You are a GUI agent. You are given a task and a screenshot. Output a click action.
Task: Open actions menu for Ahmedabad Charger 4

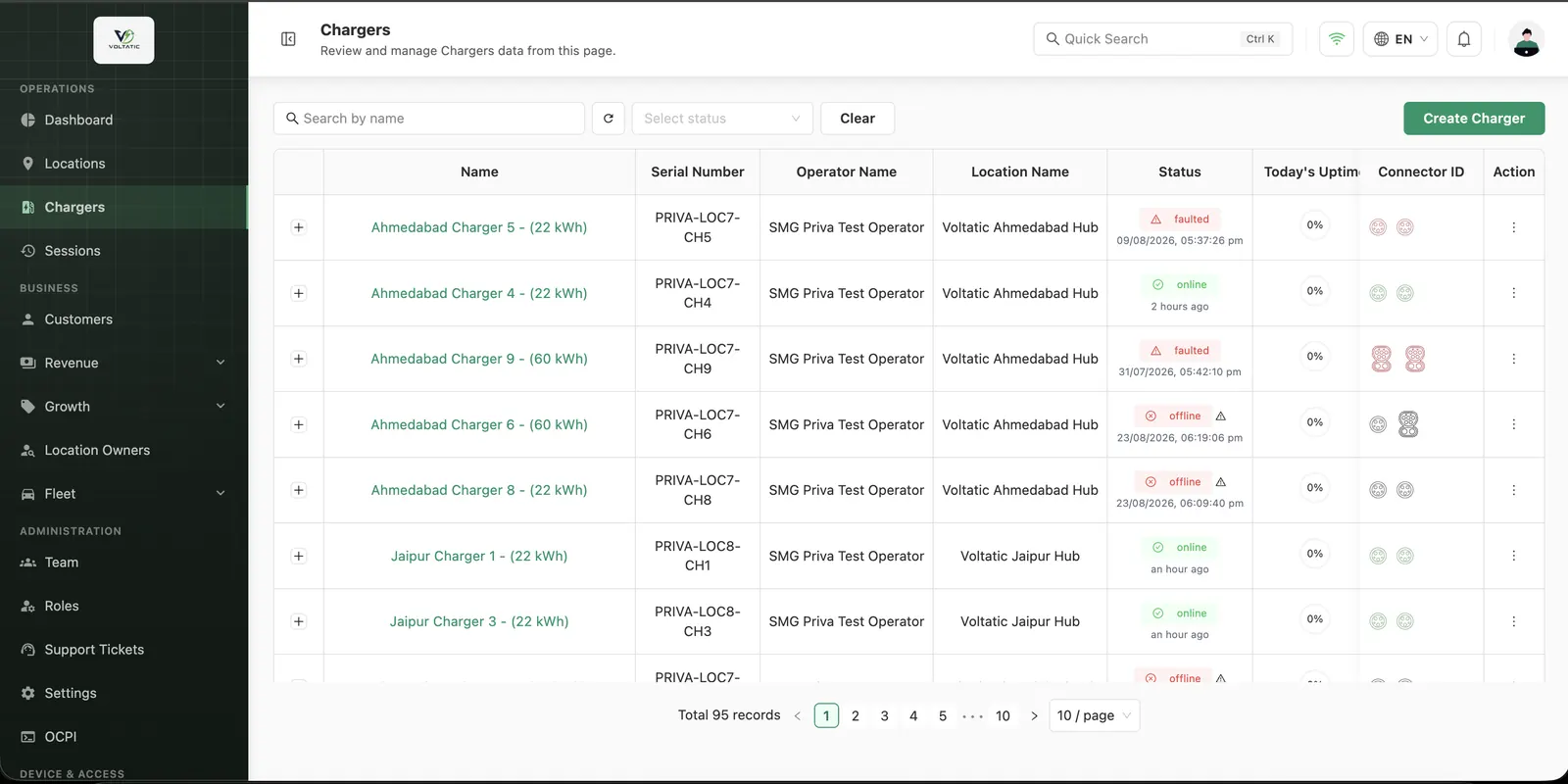click(x=1514, y=293)
